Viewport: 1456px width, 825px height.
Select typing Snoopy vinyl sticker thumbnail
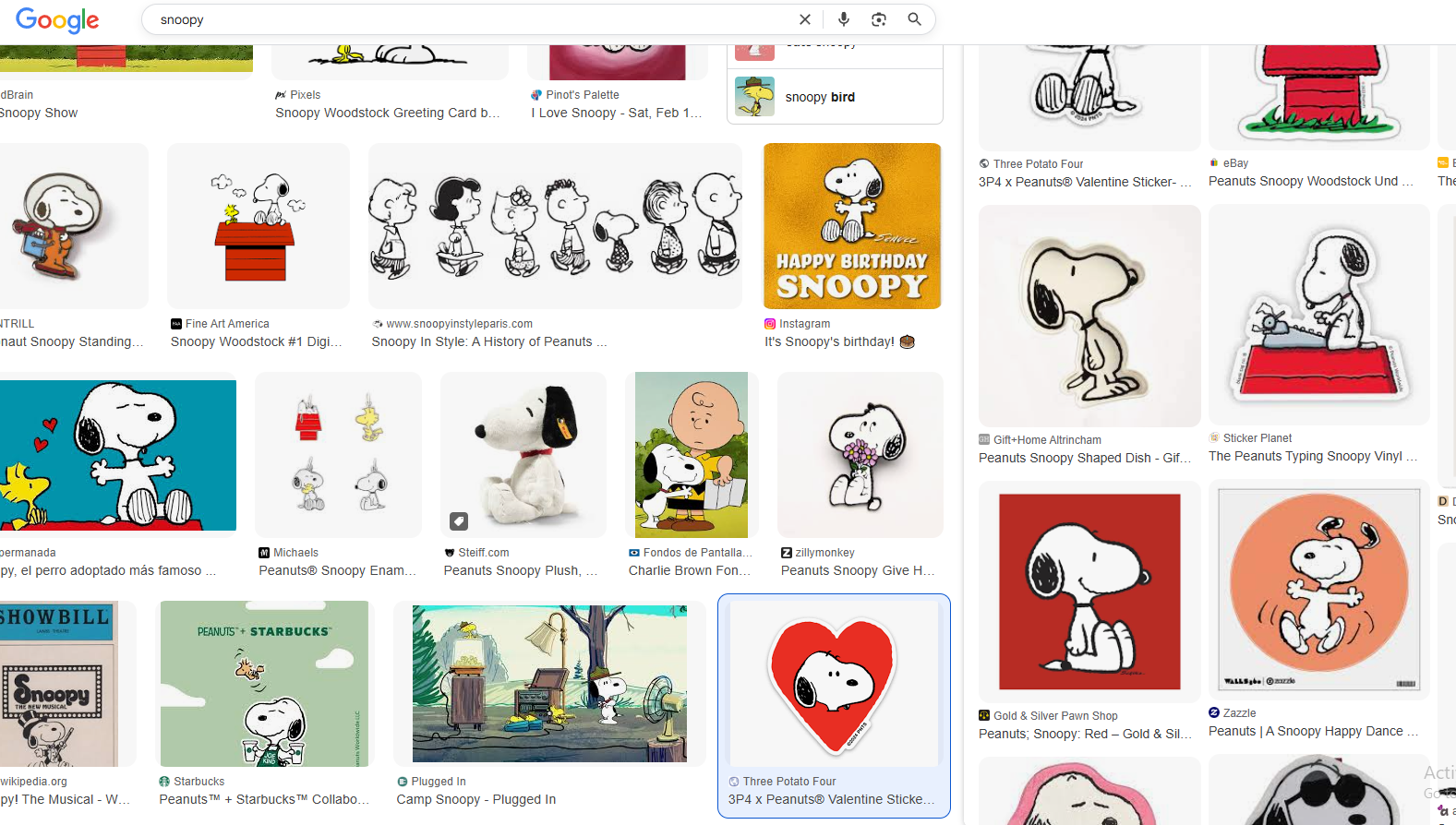pos(1319,315)
